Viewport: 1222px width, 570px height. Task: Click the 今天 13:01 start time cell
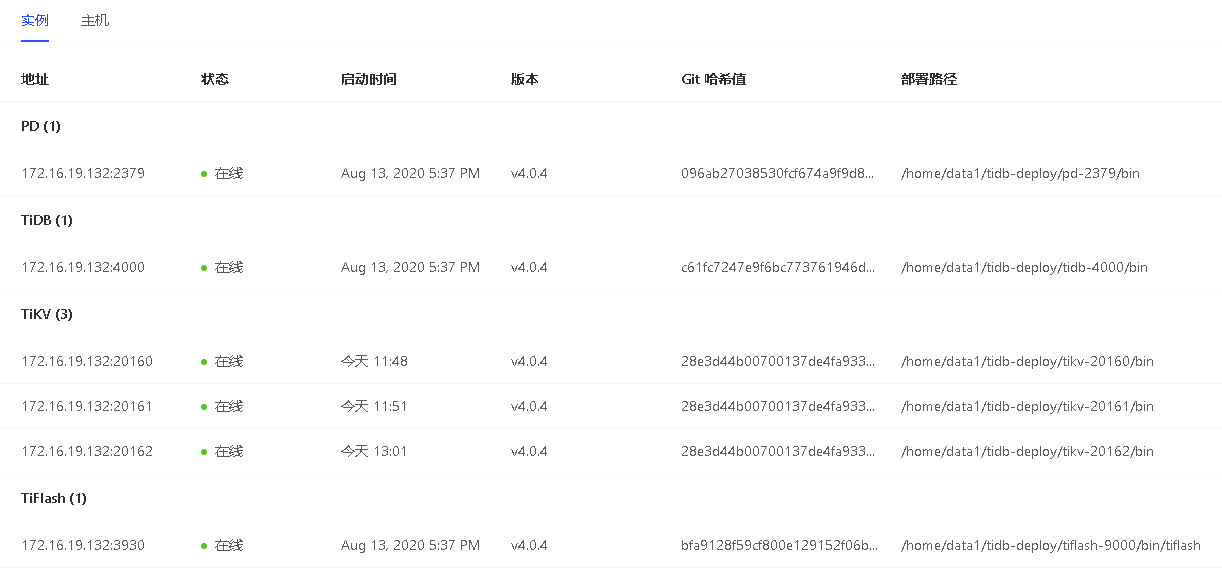coord(374,451)
